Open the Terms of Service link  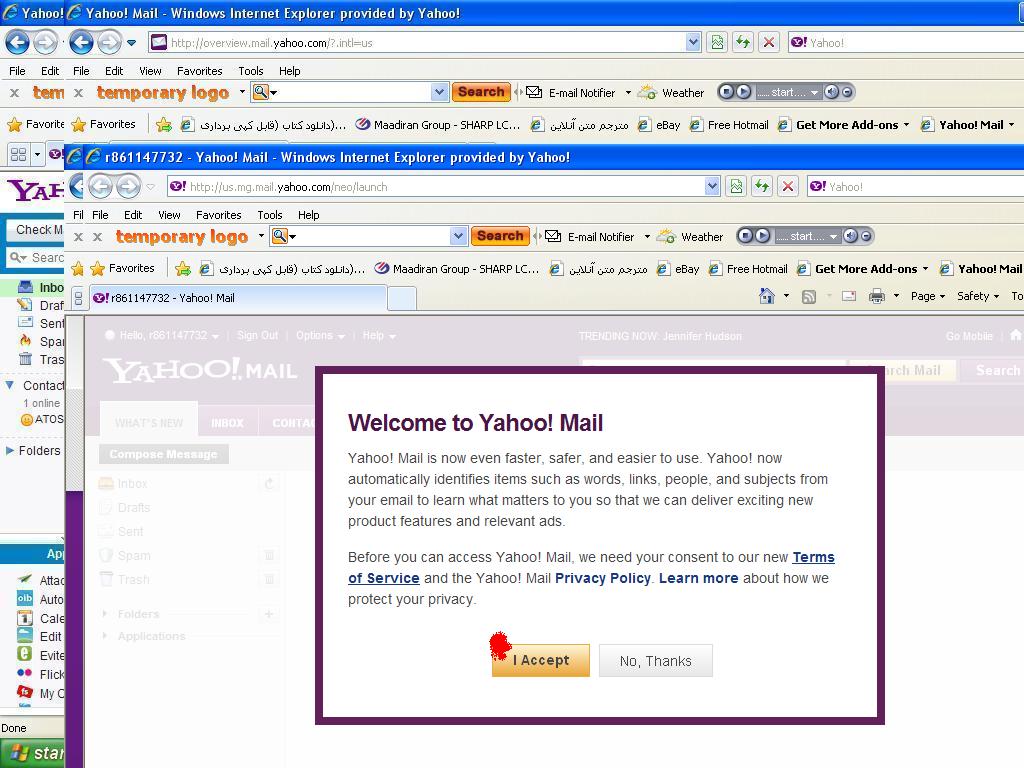591,568
